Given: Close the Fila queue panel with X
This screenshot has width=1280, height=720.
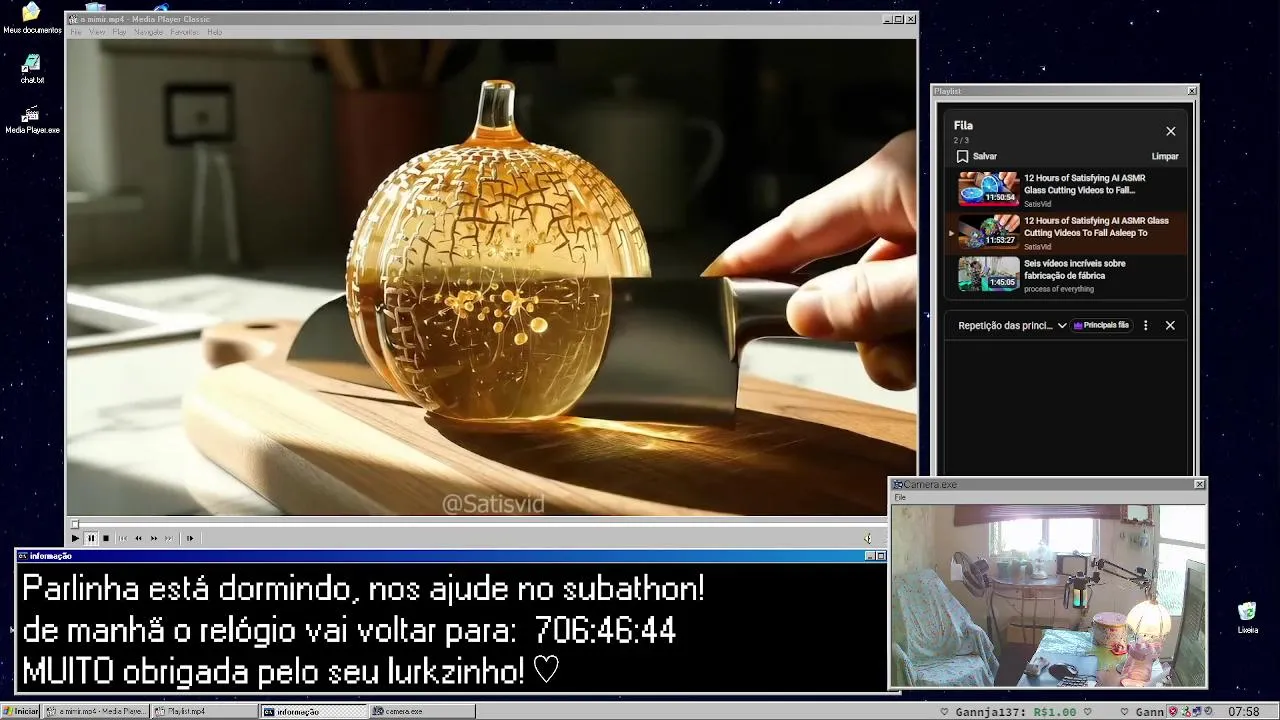Looking at the screenshot, I should pyautogui.click(x=1170, y=131).
